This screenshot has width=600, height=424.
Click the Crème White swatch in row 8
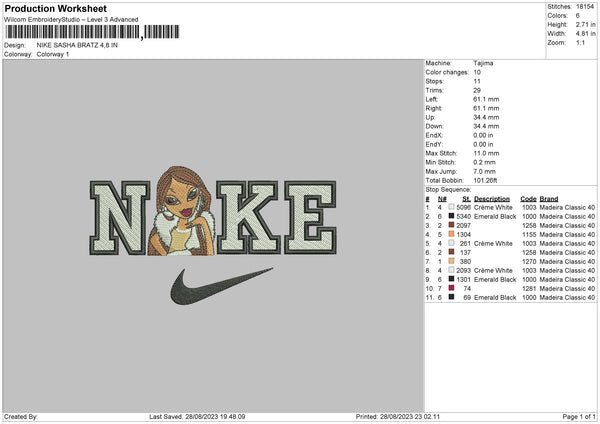pos(452,270)
